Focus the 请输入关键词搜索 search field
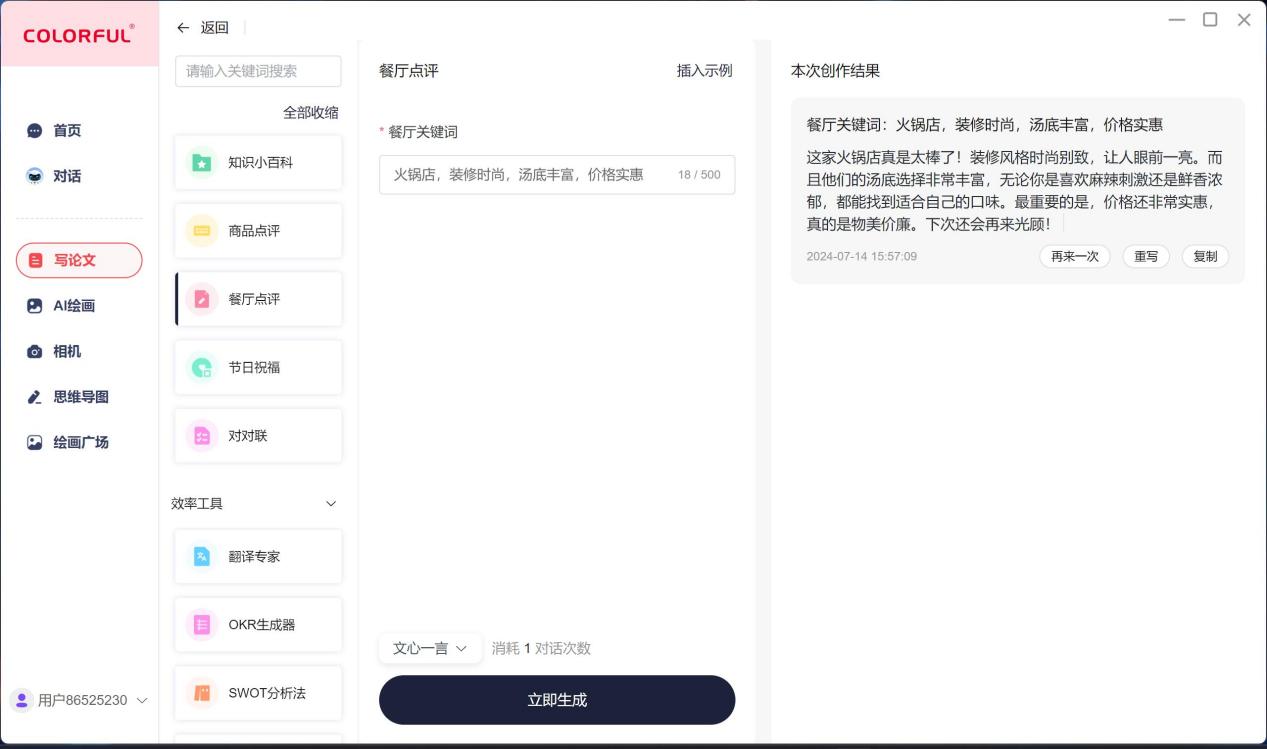Image resolution: width=1267 pixels, height=749 pixels. tap(258, 71)
